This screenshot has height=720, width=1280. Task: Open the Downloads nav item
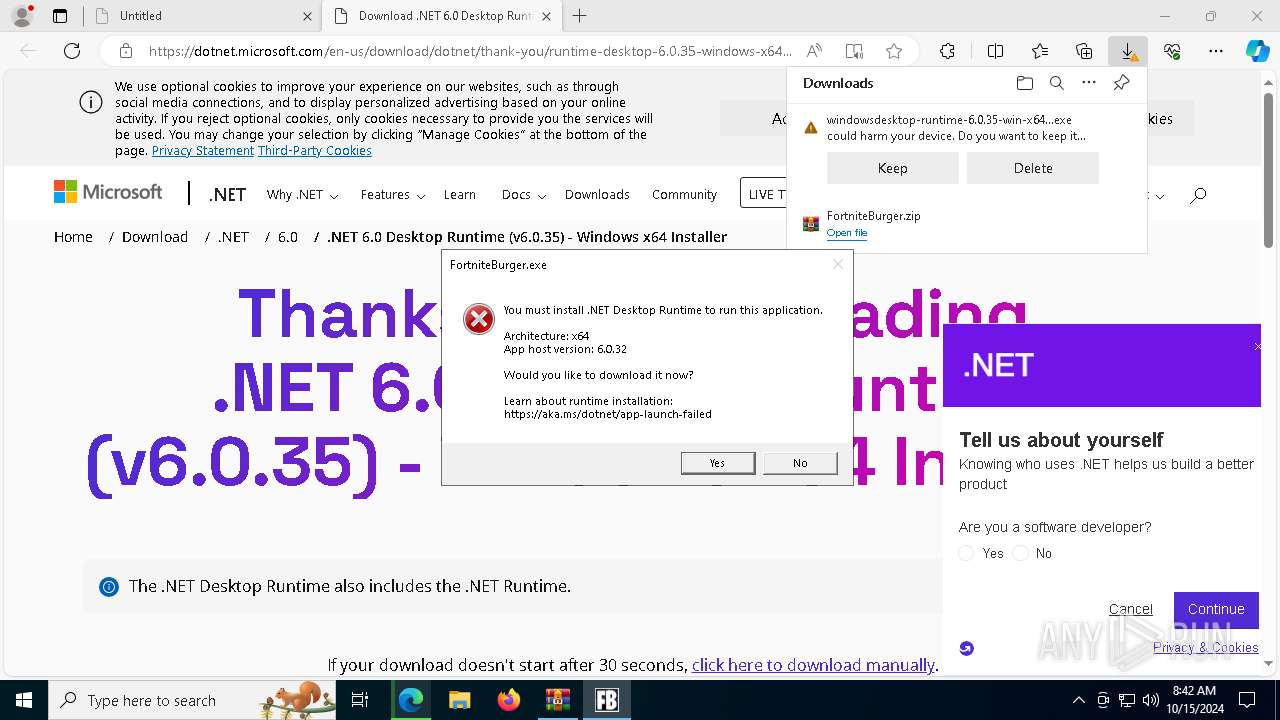597,195
